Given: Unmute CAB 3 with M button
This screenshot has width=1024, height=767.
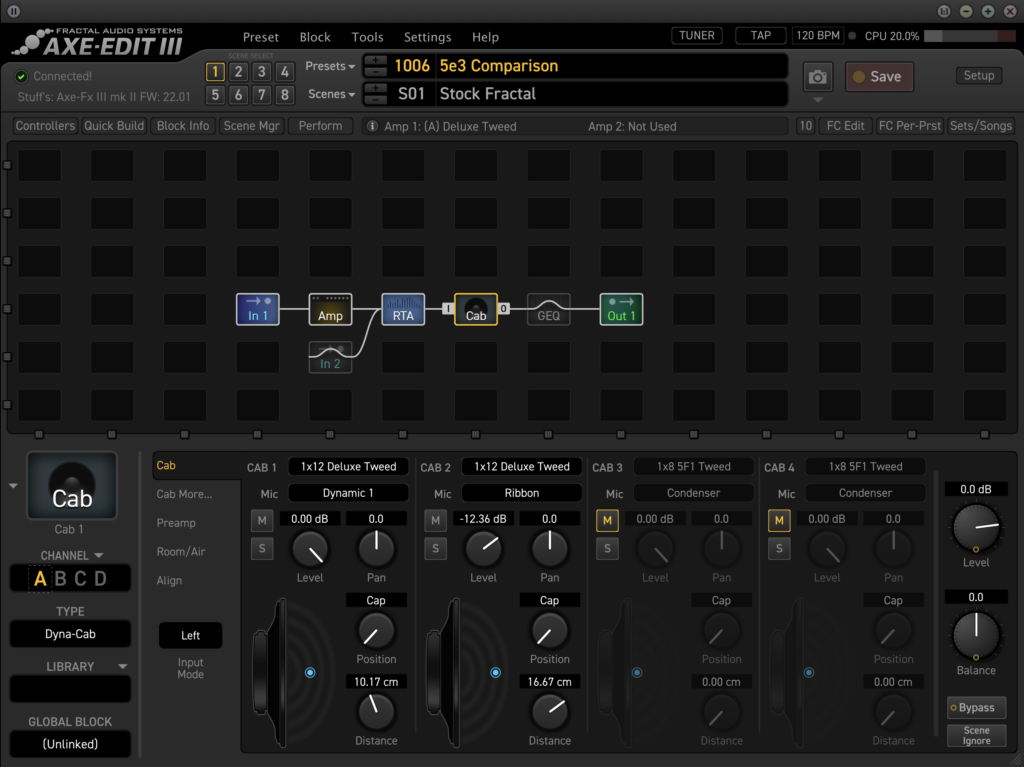Looking at the screenshot, I should pos(607,520).
